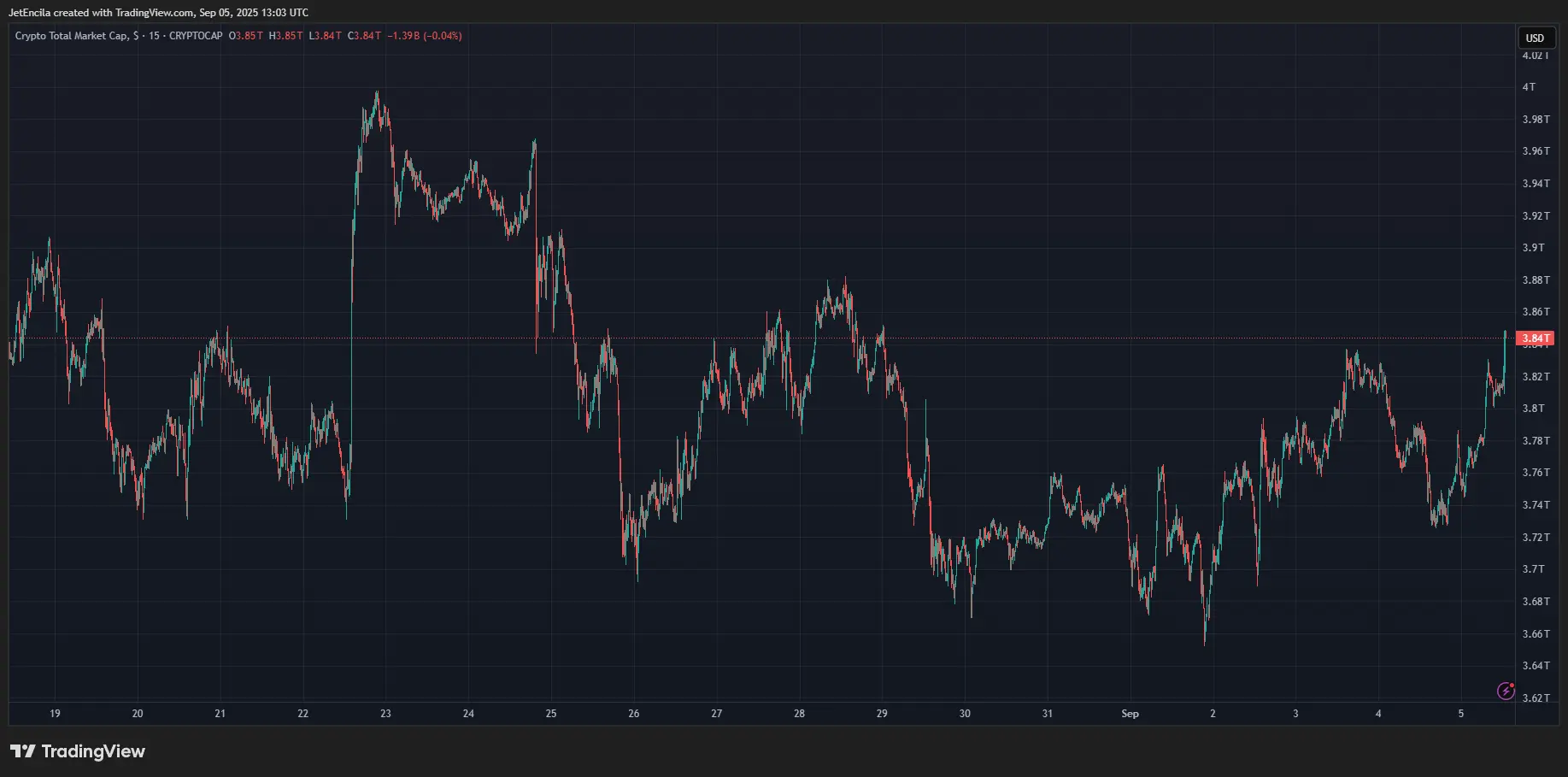Click the 4T price axis label
Viewport: 1568px width, 777px height.
click(1529, 87)
